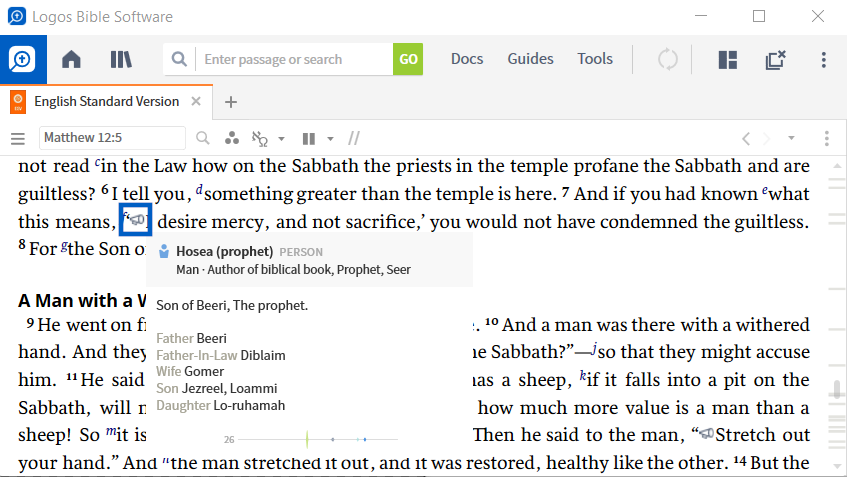The height and width of the screenshot is (477, 847).
Task: Click the Beeri father name
Action: click(x=212, y=338)
